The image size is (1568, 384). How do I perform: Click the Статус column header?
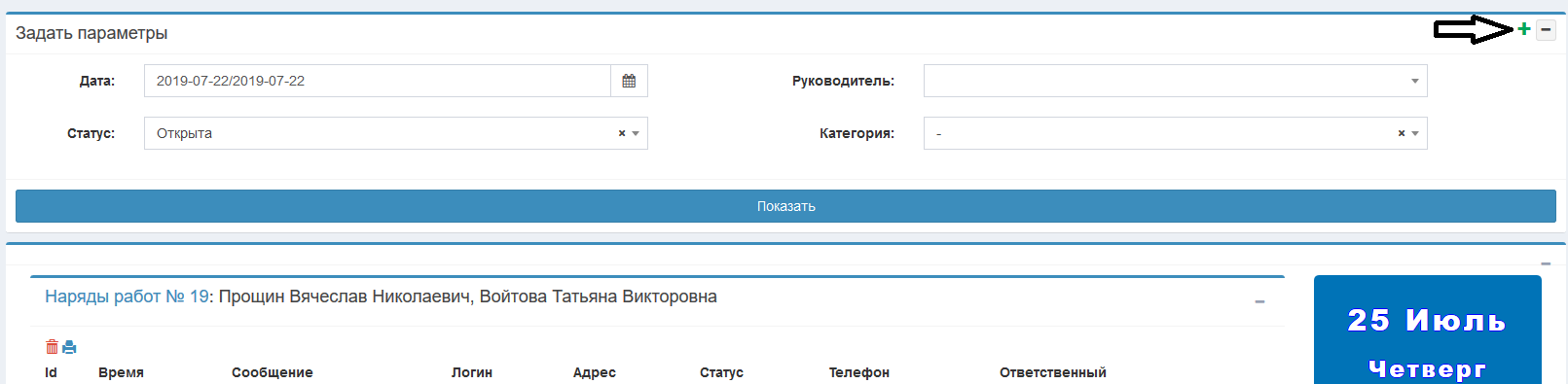tap(721, 372)
